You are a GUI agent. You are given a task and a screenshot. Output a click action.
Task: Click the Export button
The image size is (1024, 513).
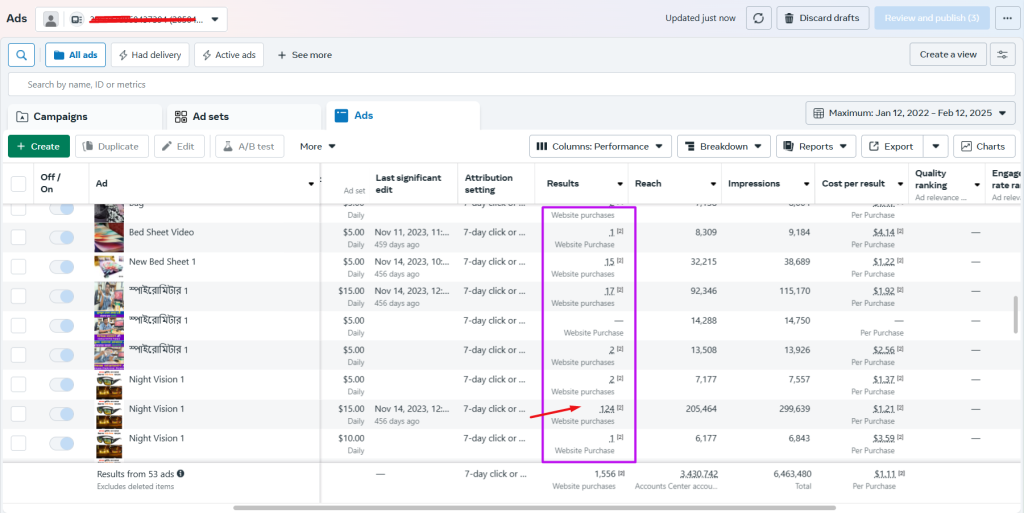pos(890,146)
